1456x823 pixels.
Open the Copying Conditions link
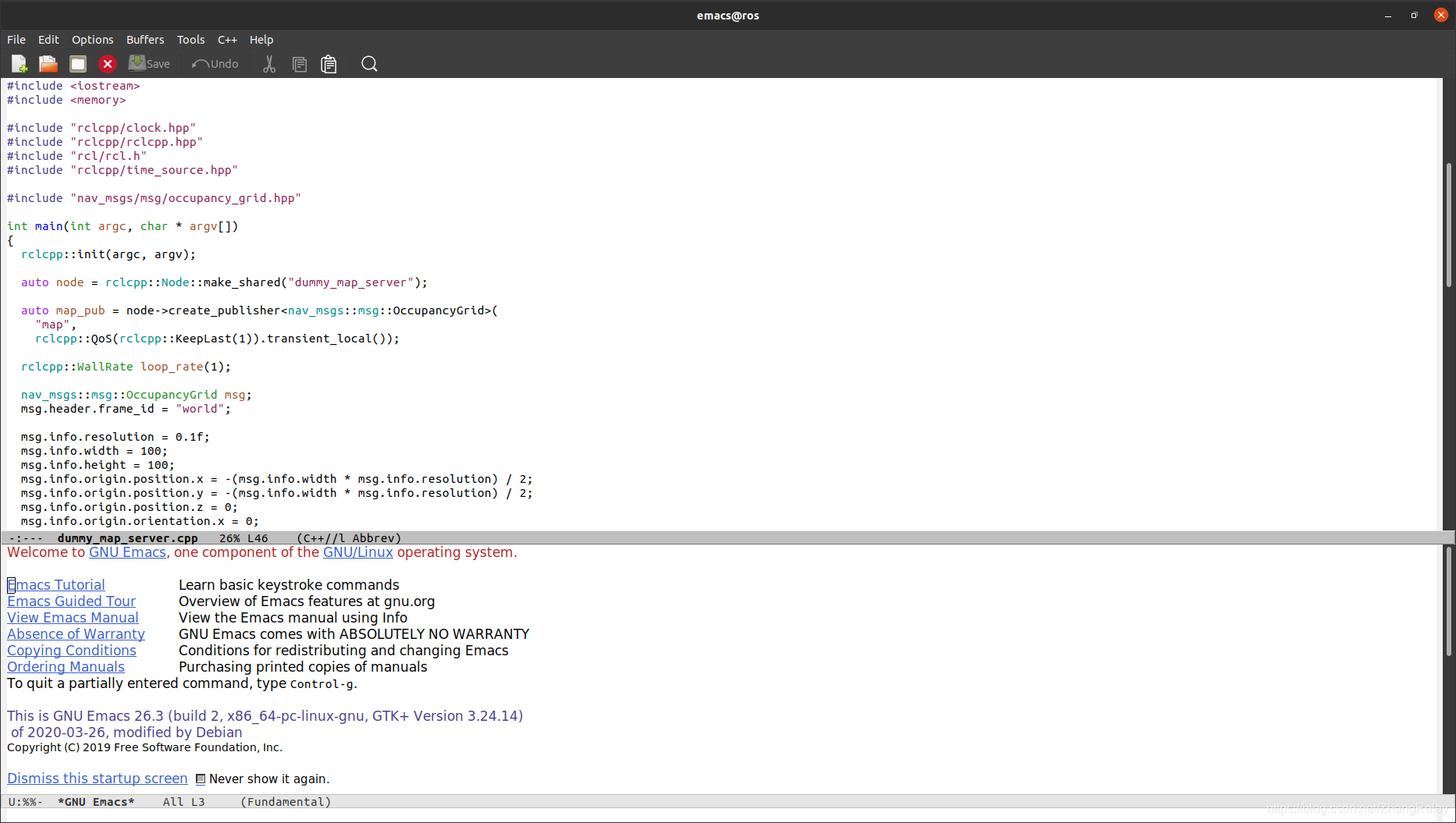click(x=72, y=651)
